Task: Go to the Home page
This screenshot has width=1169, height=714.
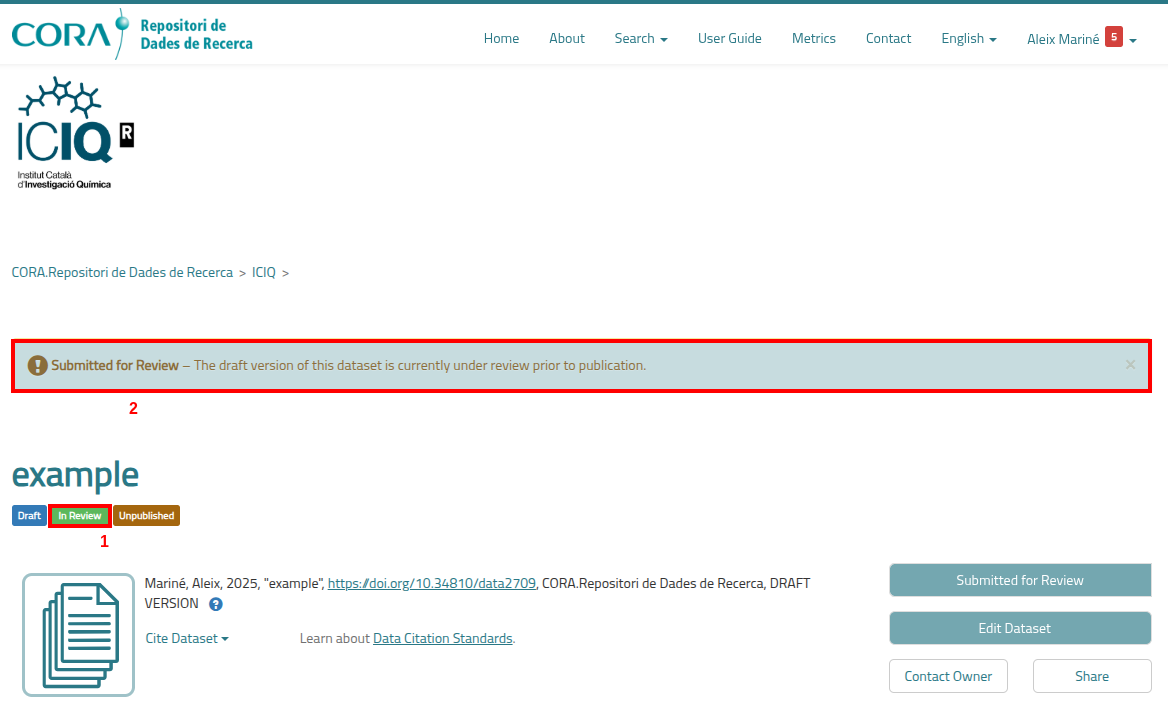Action: (501, 39)
